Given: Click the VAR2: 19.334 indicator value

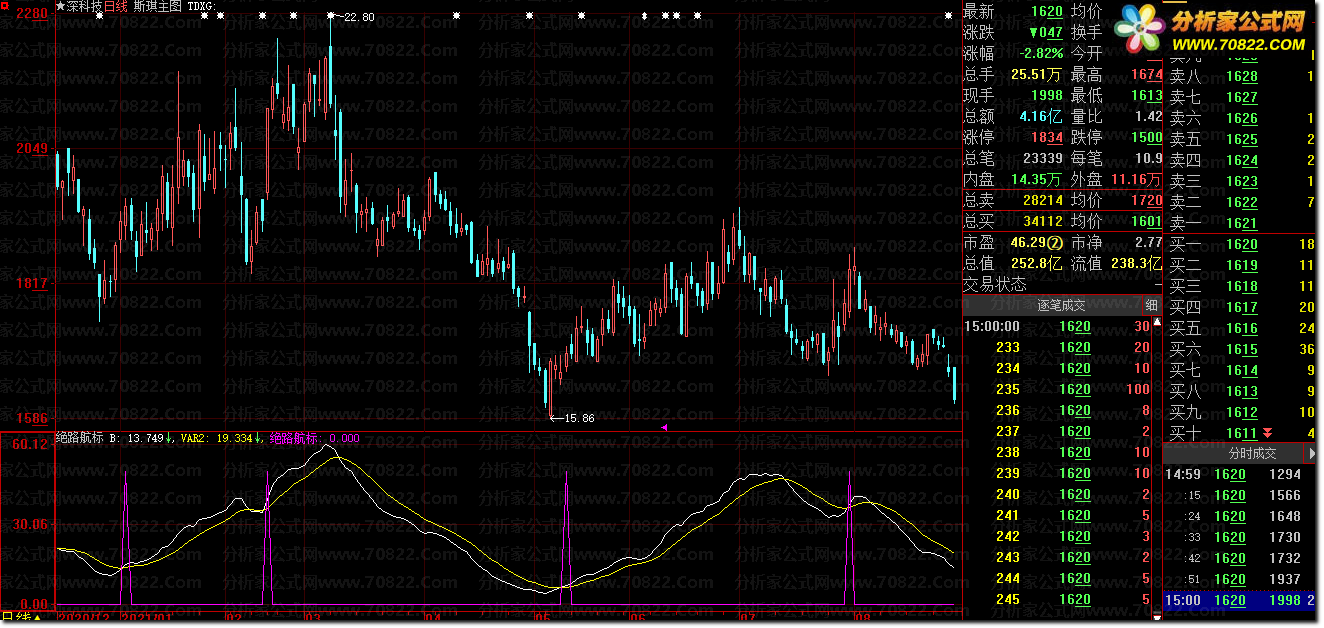Looking at the screenshot, I should click(219, 437).
